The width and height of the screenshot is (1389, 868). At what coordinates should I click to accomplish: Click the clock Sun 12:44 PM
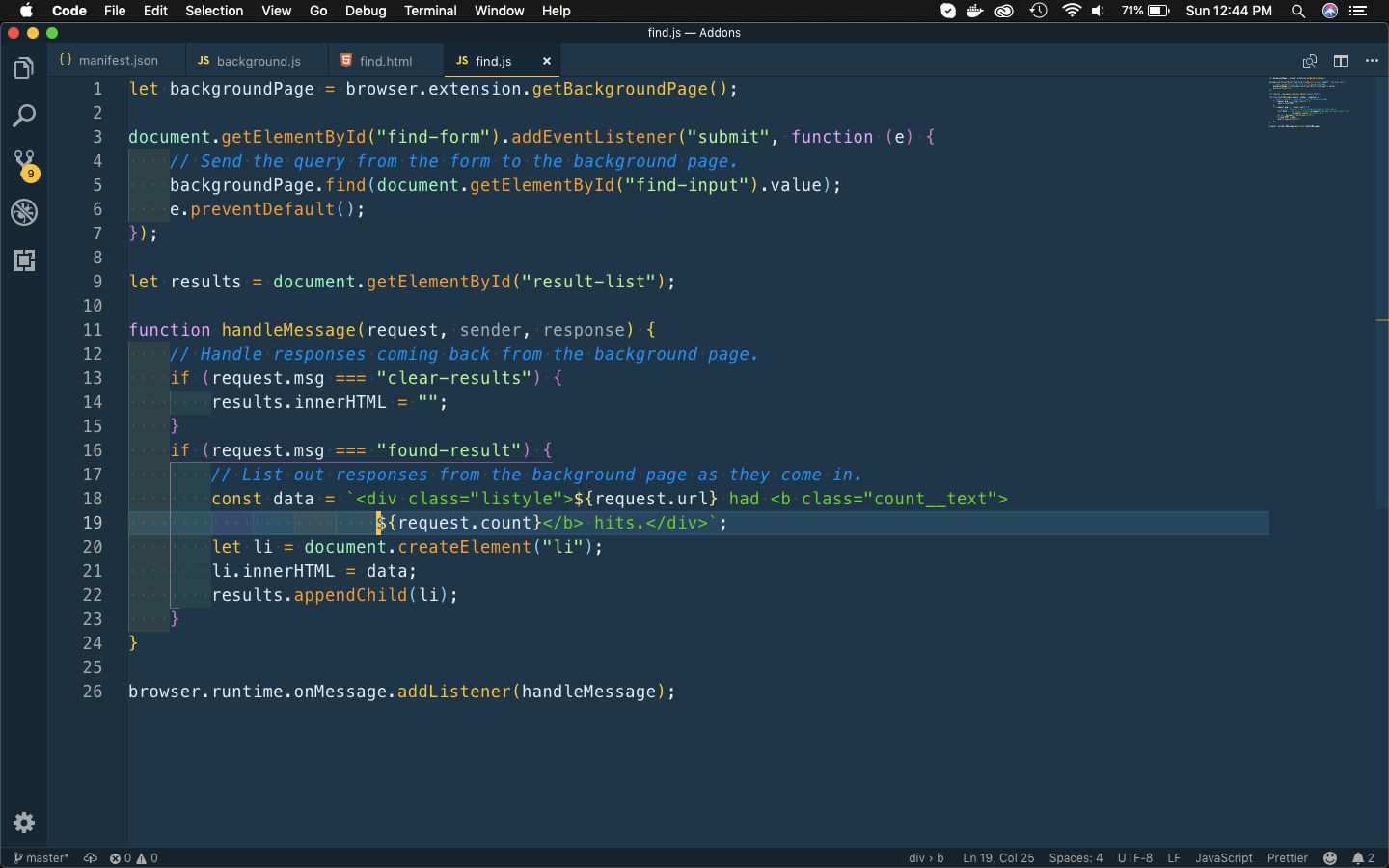[x=1229, y=11]
